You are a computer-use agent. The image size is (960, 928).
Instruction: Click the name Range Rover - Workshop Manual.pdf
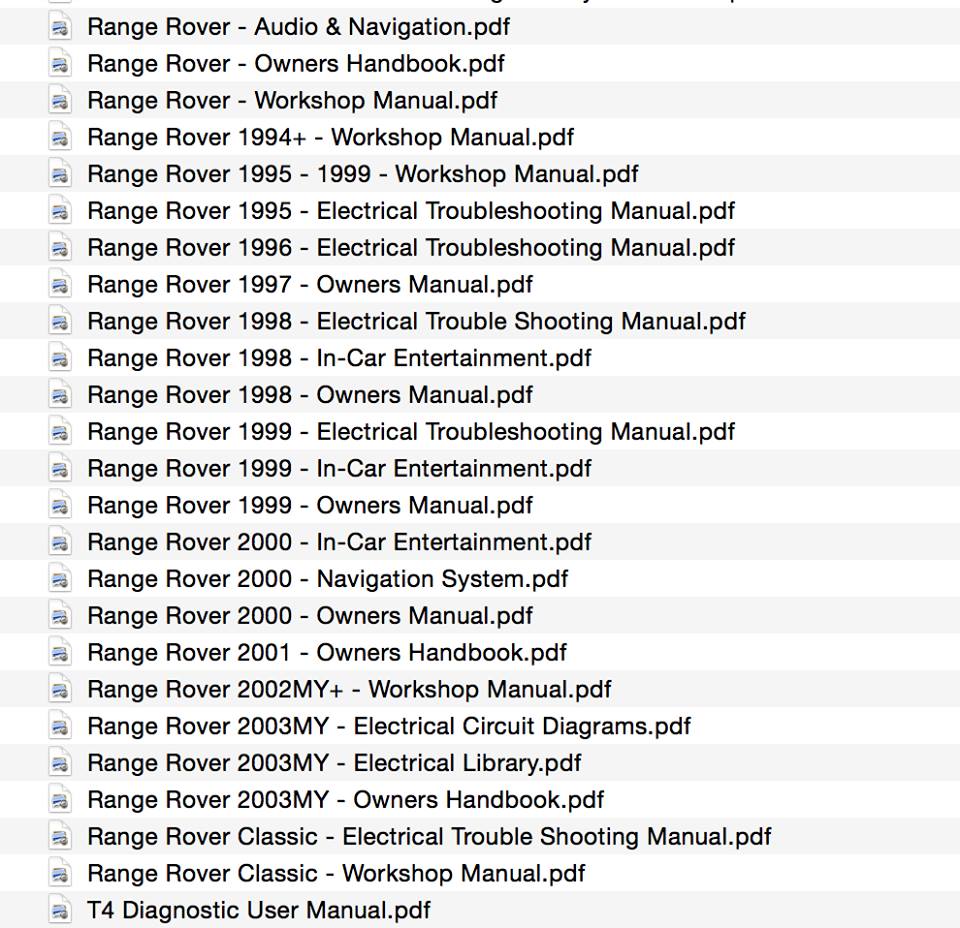point(293,100)
